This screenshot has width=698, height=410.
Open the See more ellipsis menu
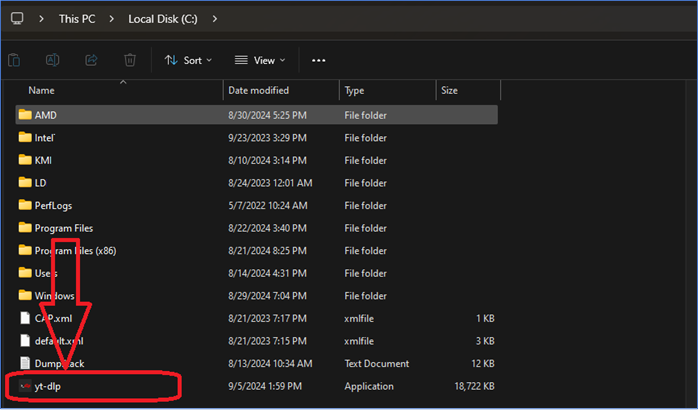[319, 60]
